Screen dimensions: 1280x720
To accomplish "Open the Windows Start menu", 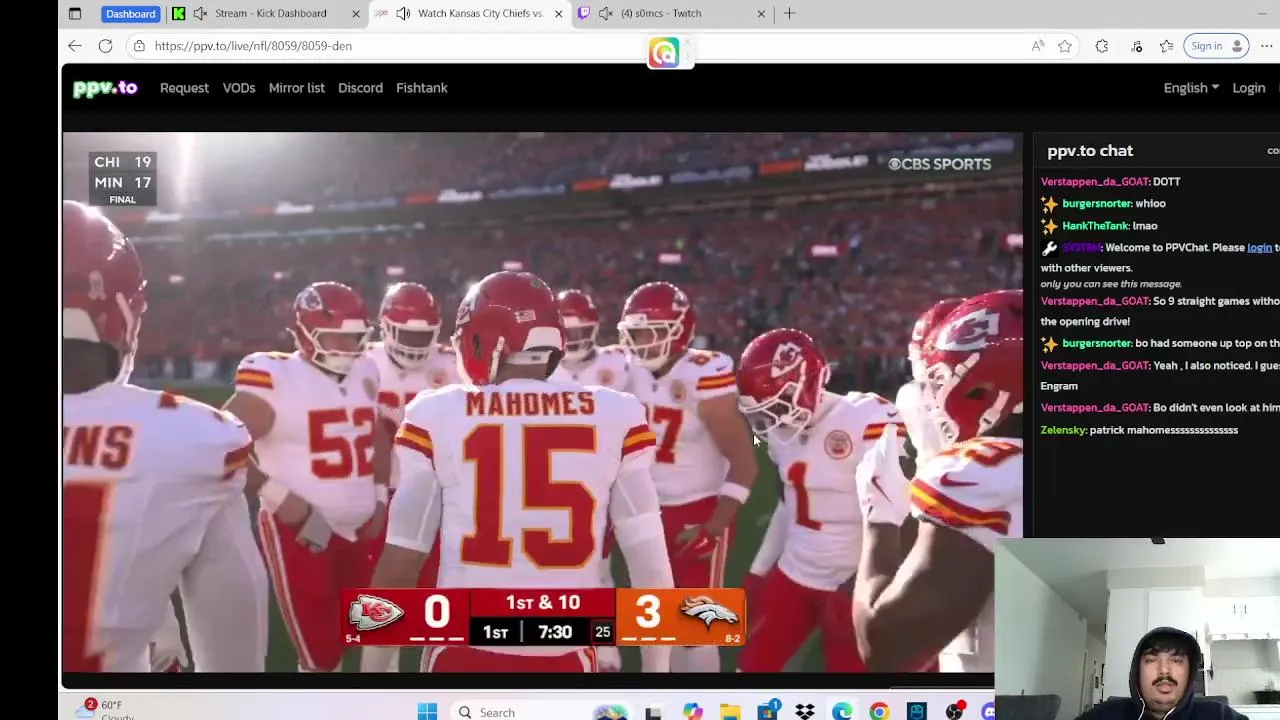I will [427, 712].
